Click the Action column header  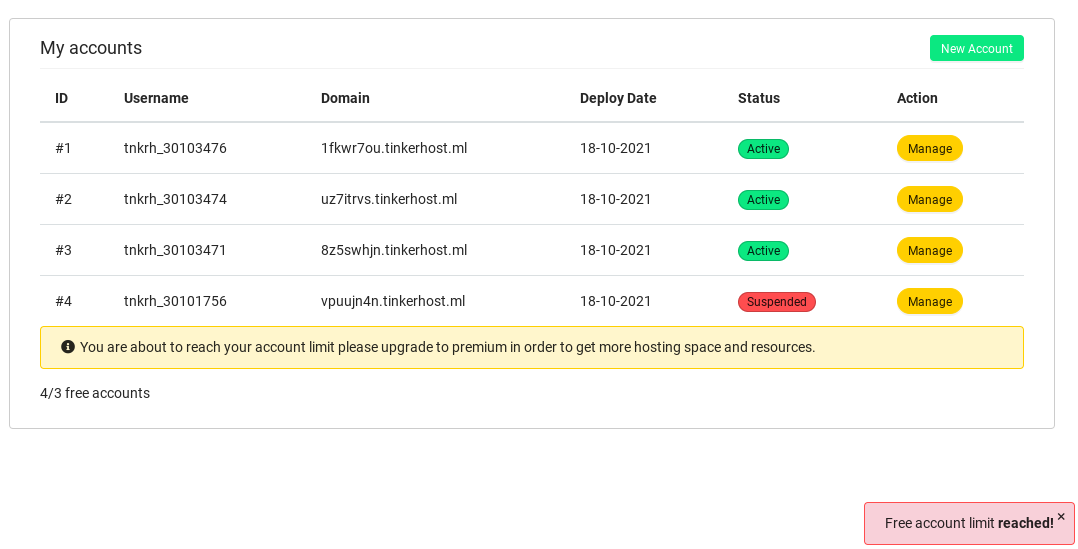[917, 98]
